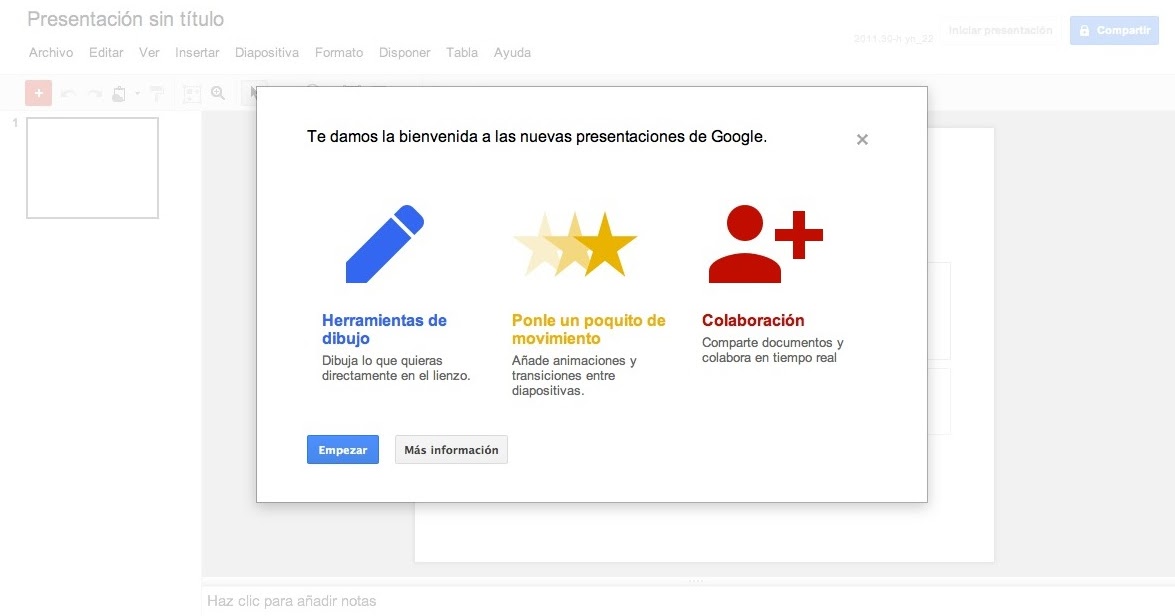Open the Editar menu
Image resolution: width=1175 pixels, height=616 pixels.
click(106, 52)
